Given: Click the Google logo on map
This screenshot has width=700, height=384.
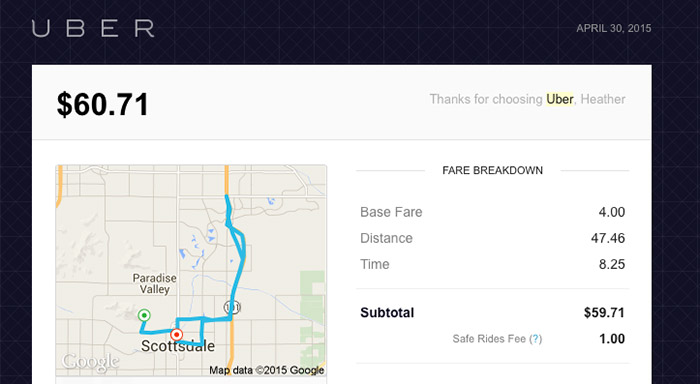Looking at the screenshot, I should click(91, 362).
